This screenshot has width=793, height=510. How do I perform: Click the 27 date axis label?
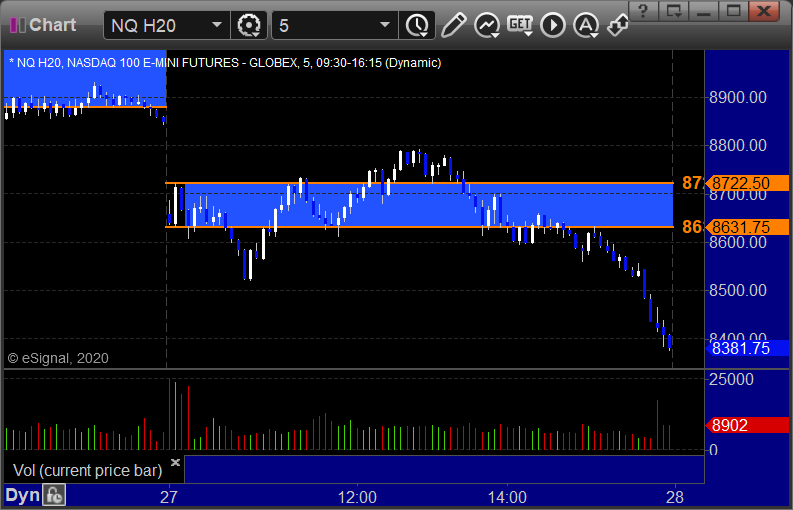[168, 497]
